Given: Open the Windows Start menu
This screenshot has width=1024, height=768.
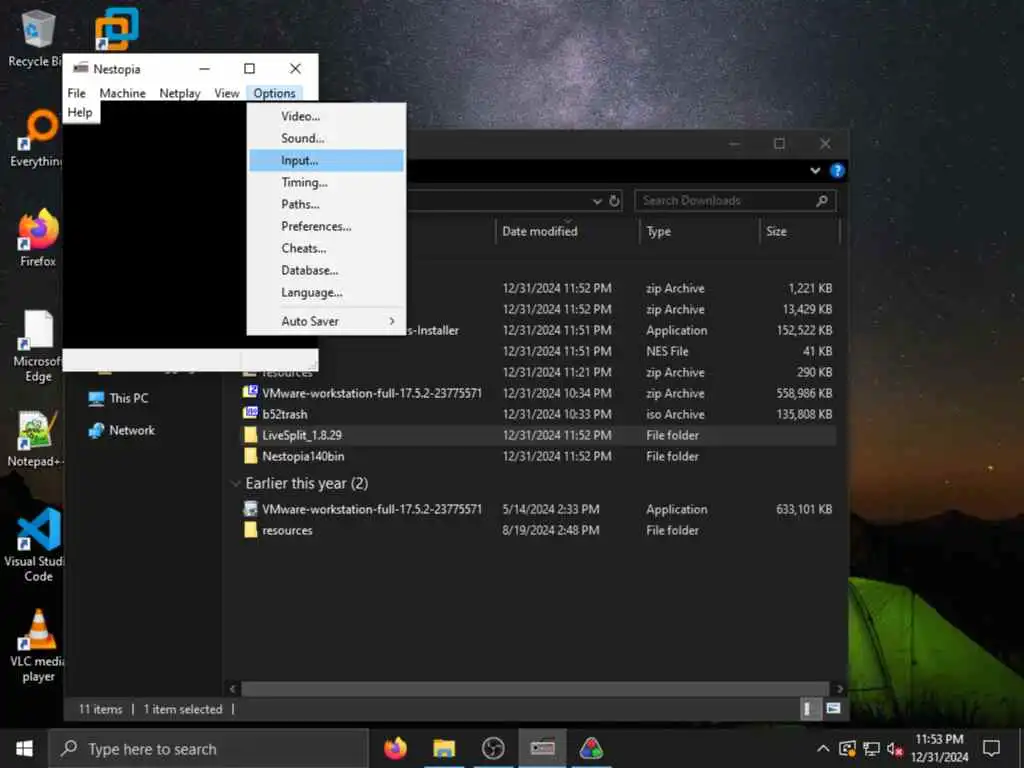Looking at the screenshot, I should 24,748.
